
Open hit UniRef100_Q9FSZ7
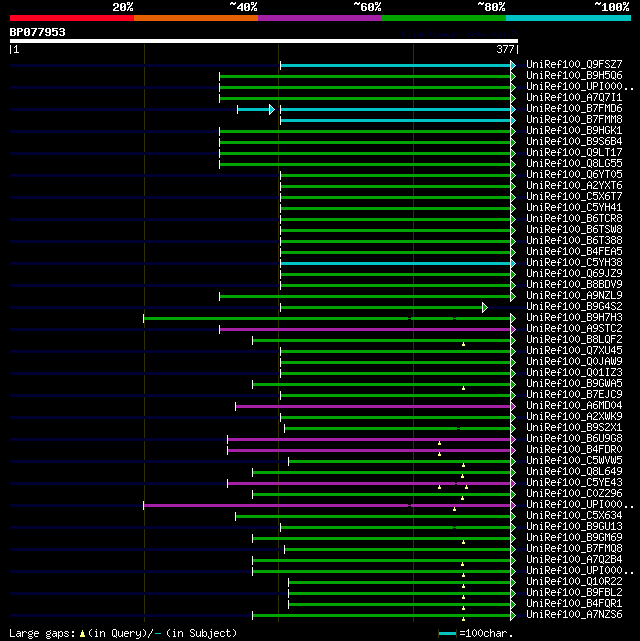[574, 65]
